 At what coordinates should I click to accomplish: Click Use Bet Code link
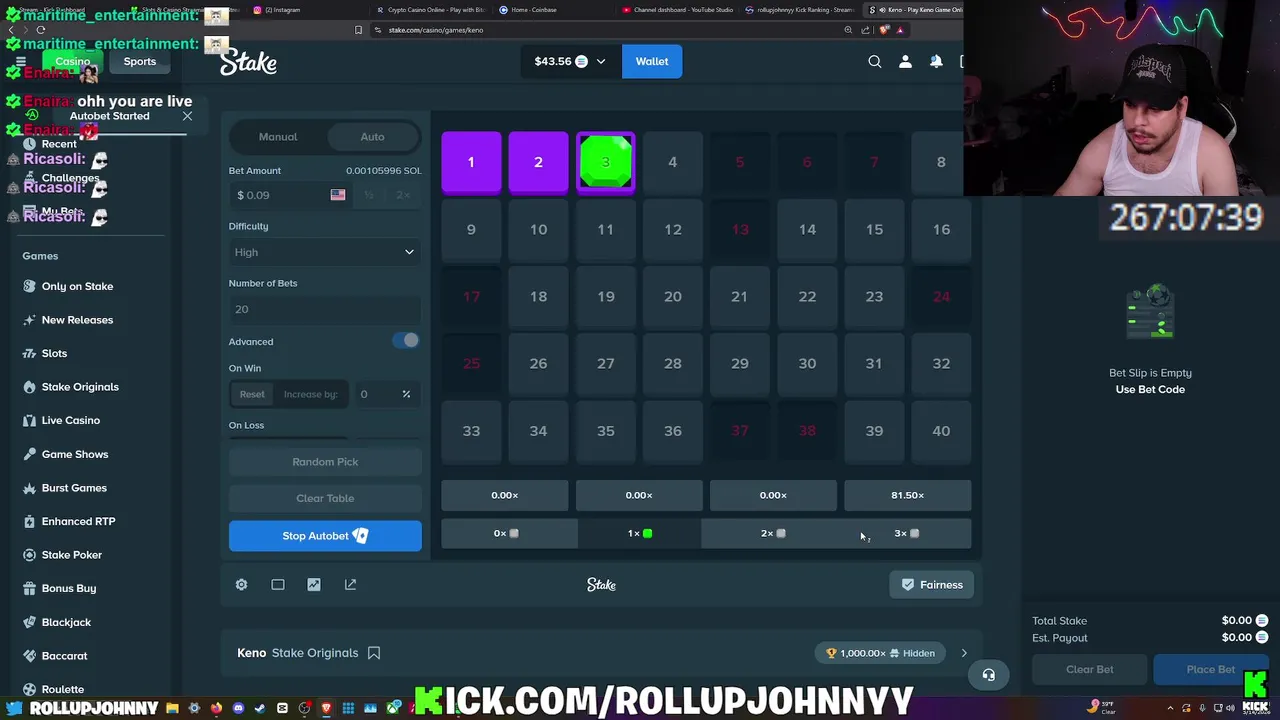coord(1150,390)
